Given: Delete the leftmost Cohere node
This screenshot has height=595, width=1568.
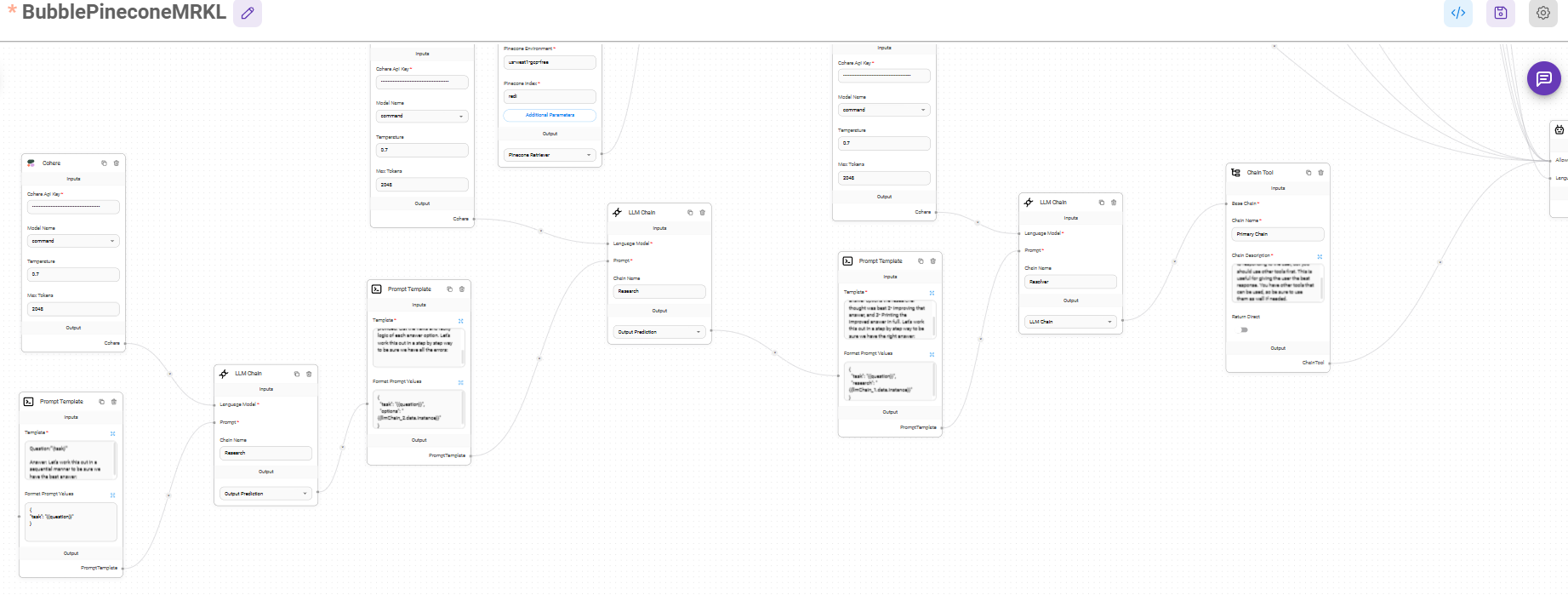Looking at the screenshot, I should 117,163.
